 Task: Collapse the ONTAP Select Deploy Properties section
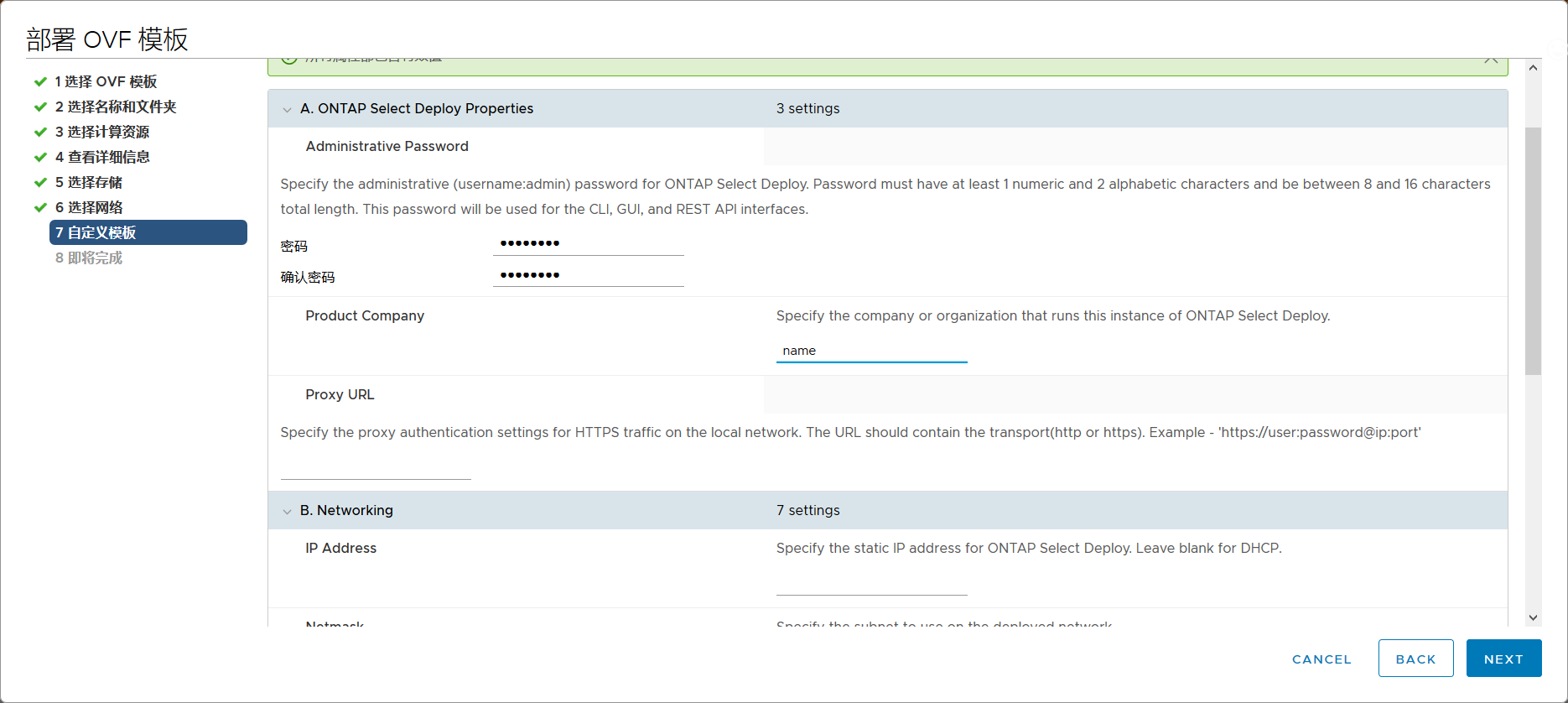click(288, 110)
